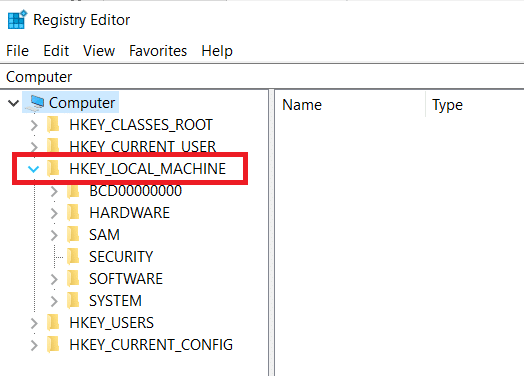Click the Computer monitor icon in tree
Viewport: 524px width, 376px height.
coord(36,103)
